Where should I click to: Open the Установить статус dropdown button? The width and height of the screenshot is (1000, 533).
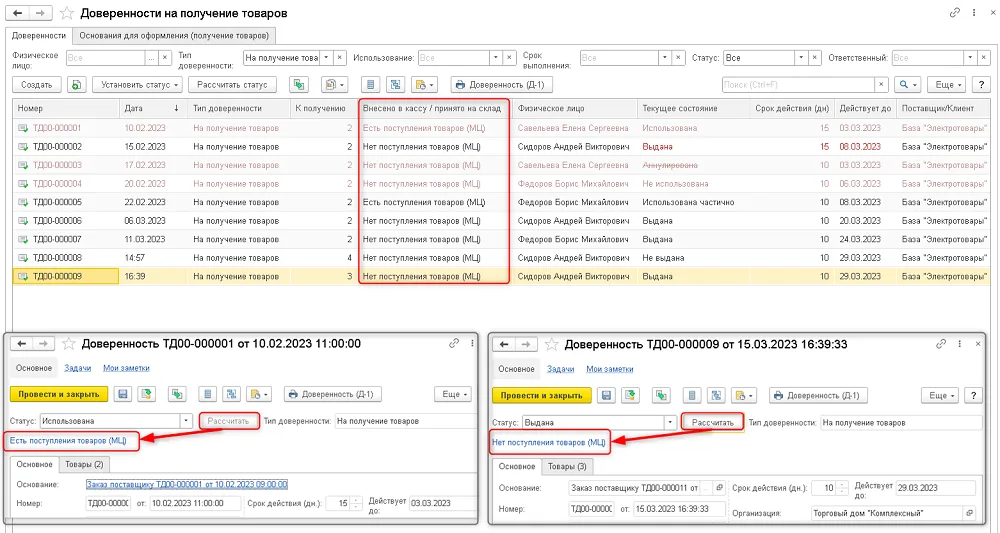[138, 85]
